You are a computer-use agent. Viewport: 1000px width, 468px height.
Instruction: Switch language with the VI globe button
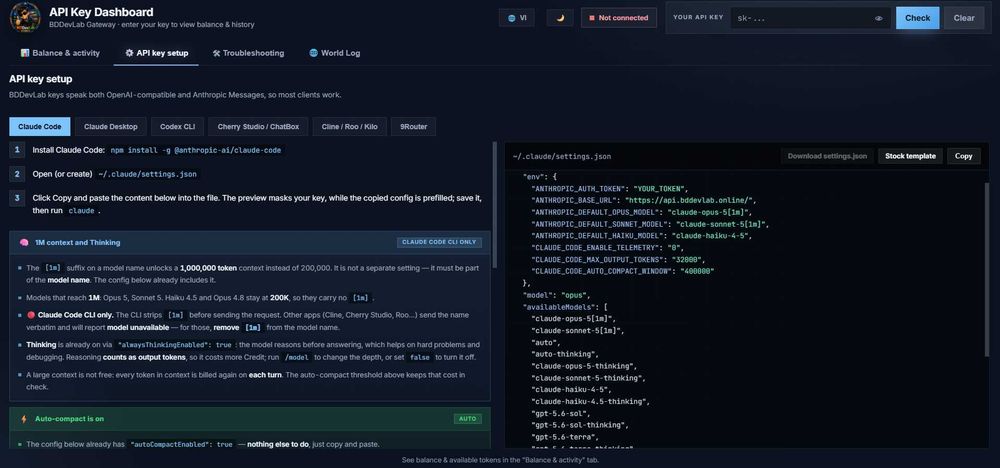pos(517,18)
